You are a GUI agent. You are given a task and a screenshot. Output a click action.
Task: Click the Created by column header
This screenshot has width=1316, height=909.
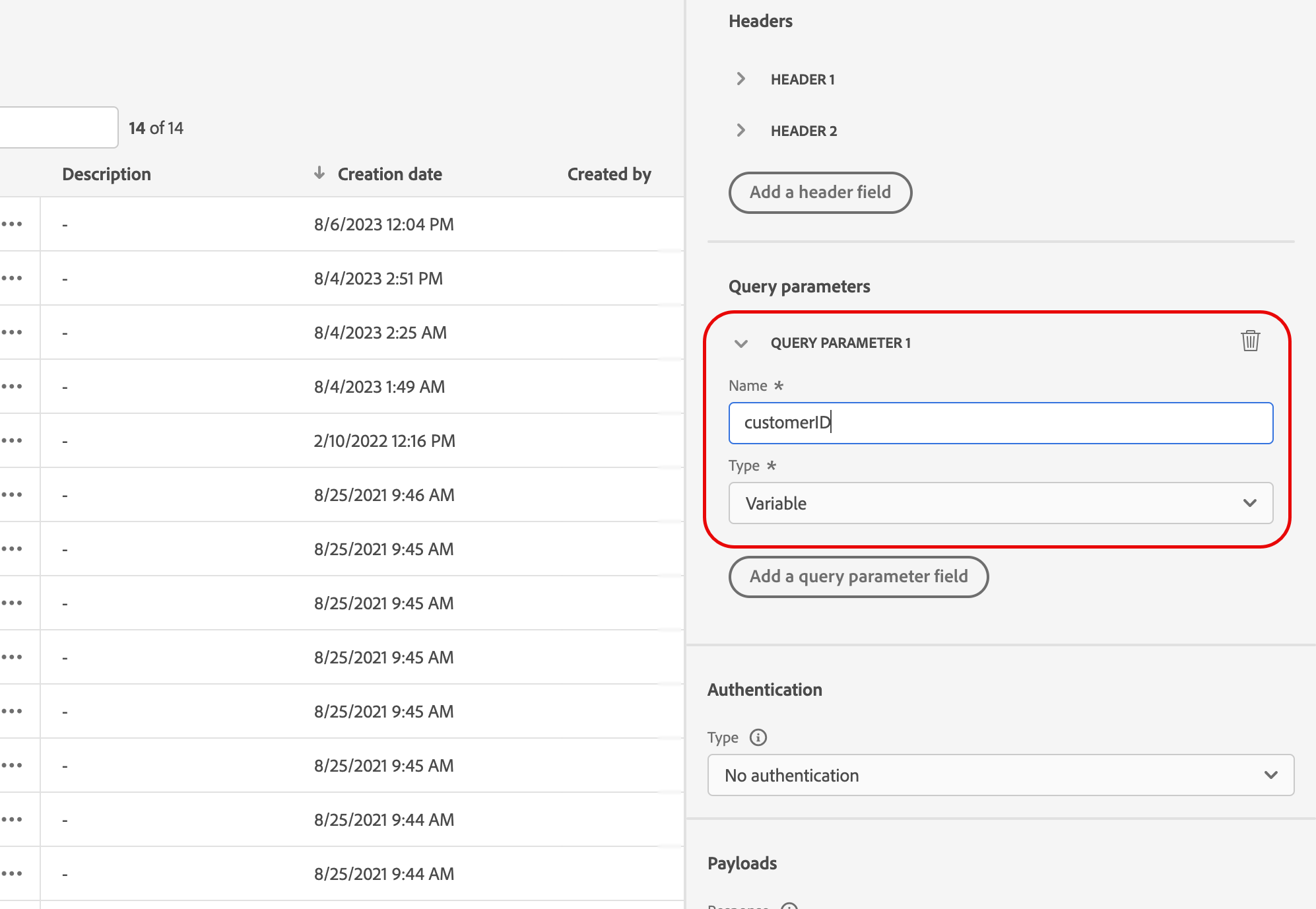(609, 174)
